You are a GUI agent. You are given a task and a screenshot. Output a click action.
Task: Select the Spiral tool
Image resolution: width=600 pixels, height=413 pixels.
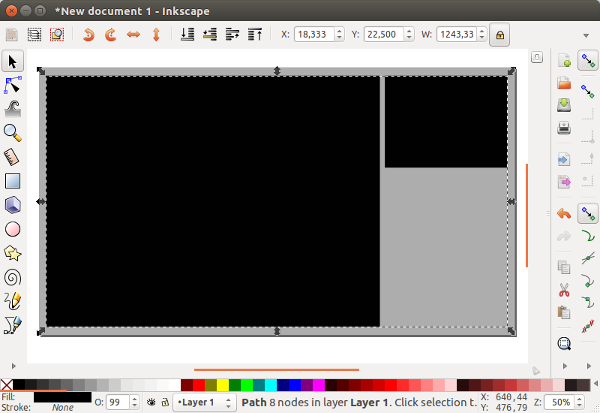(13, 277)
